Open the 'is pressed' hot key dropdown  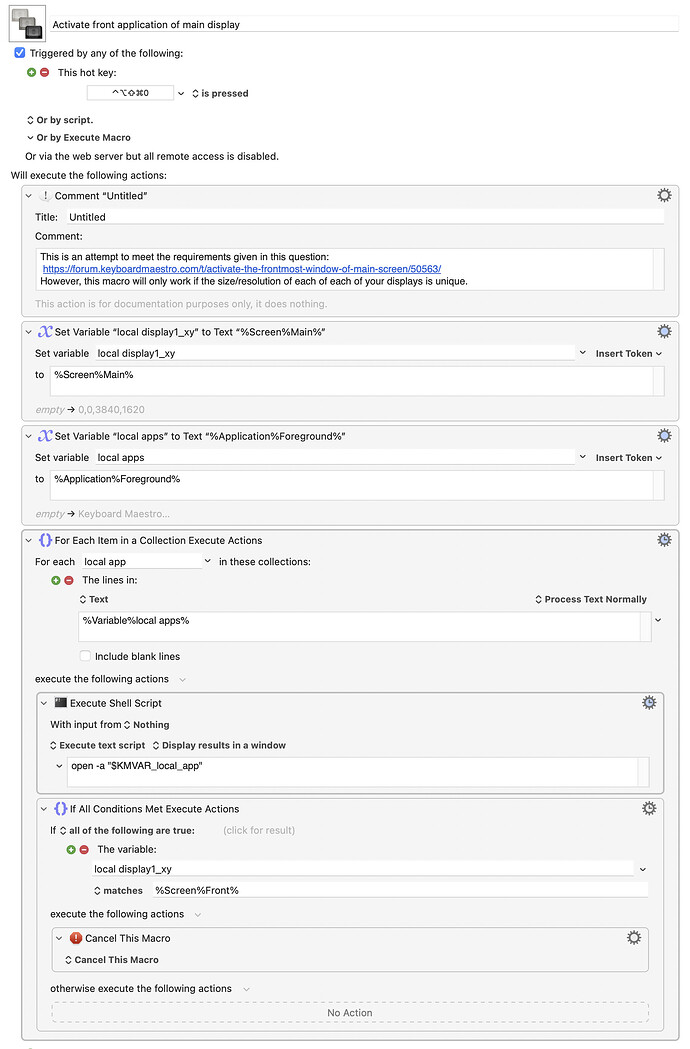tap(220, 93)
